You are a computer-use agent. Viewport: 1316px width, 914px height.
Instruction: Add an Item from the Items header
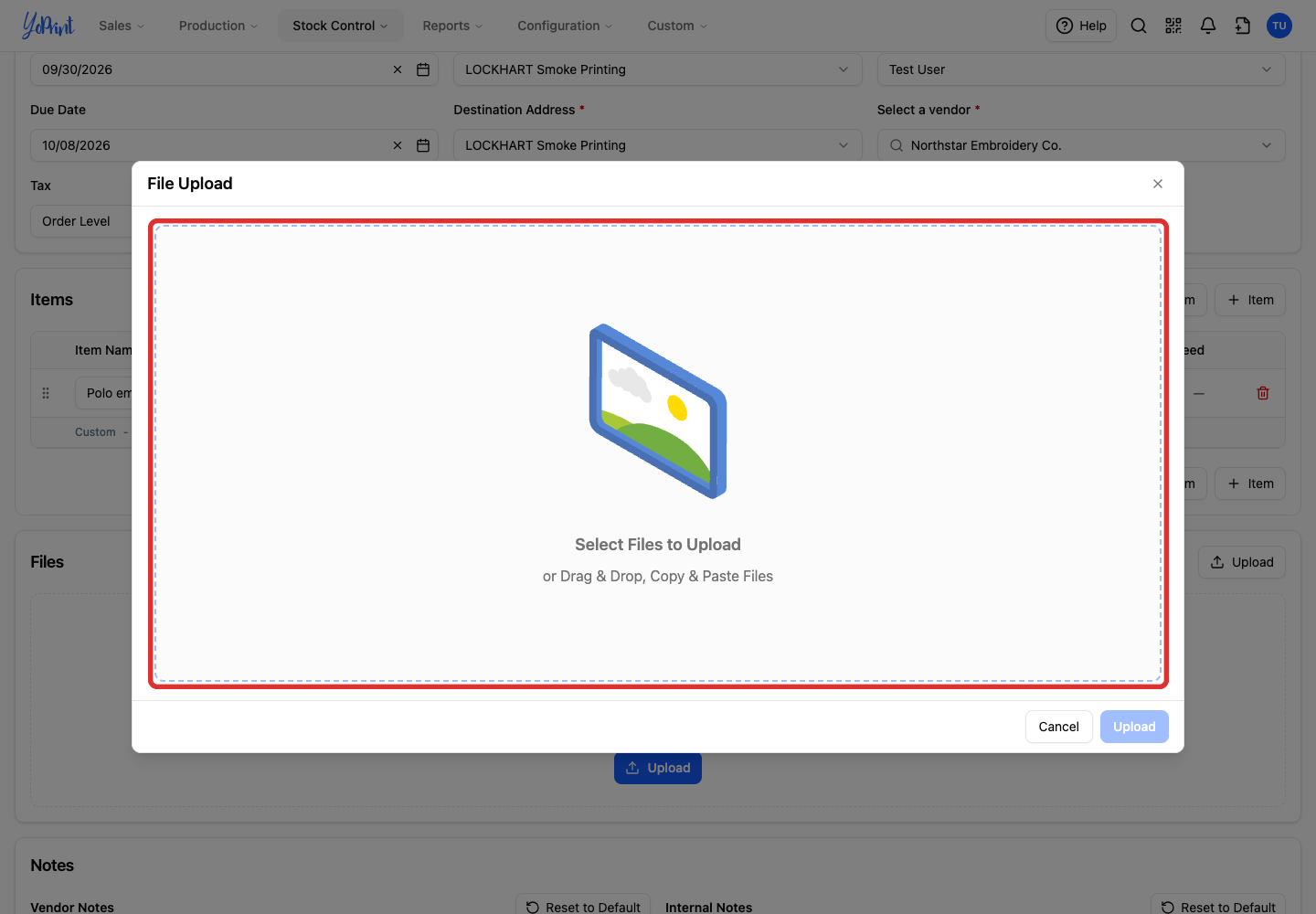[x=1250, y=300]
